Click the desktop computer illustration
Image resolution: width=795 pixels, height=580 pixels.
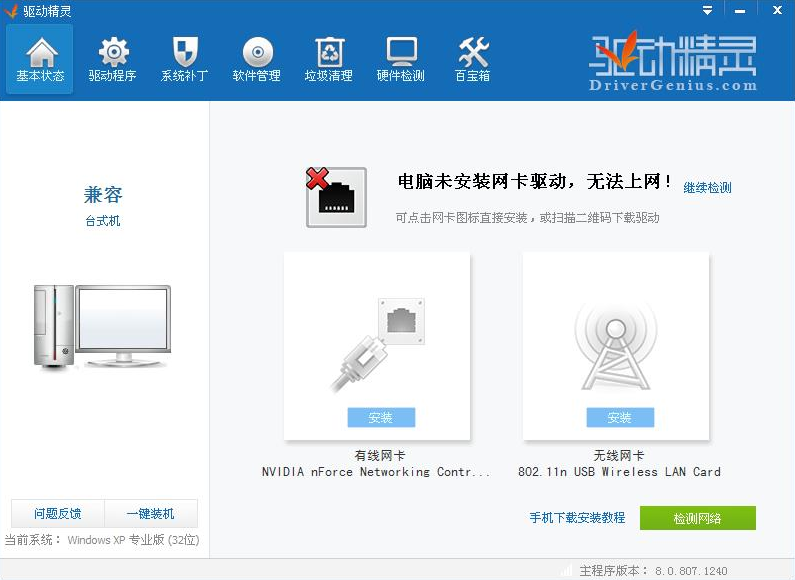coord(102,326)
